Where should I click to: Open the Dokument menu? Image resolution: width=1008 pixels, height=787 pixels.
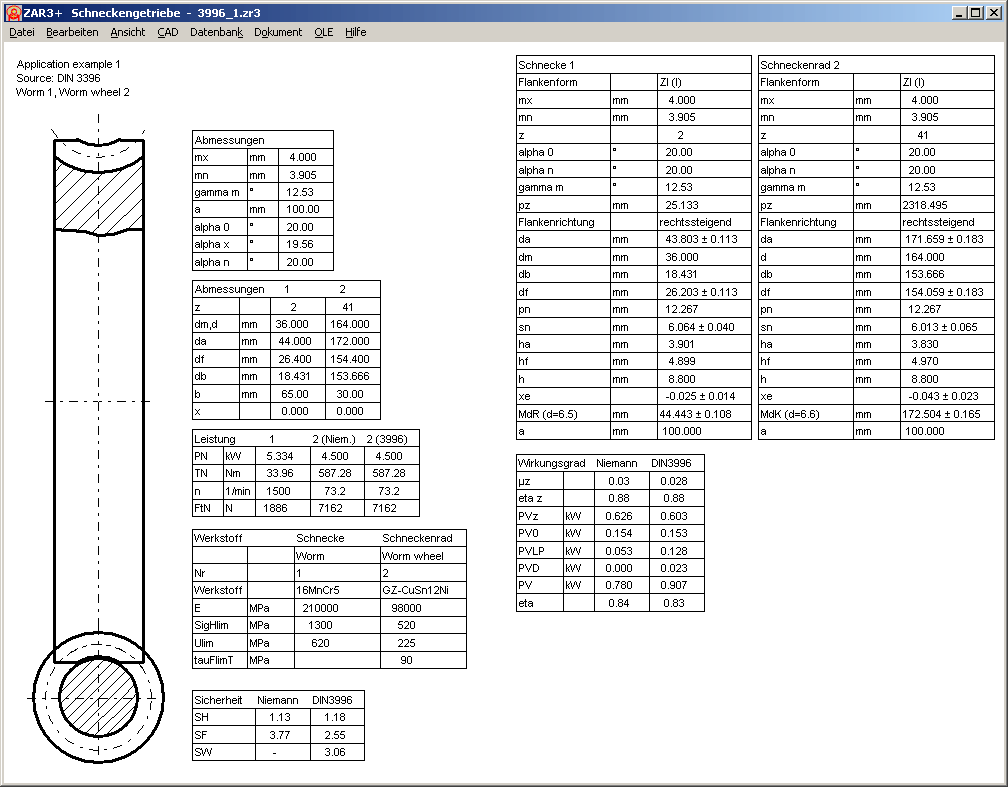278,32
